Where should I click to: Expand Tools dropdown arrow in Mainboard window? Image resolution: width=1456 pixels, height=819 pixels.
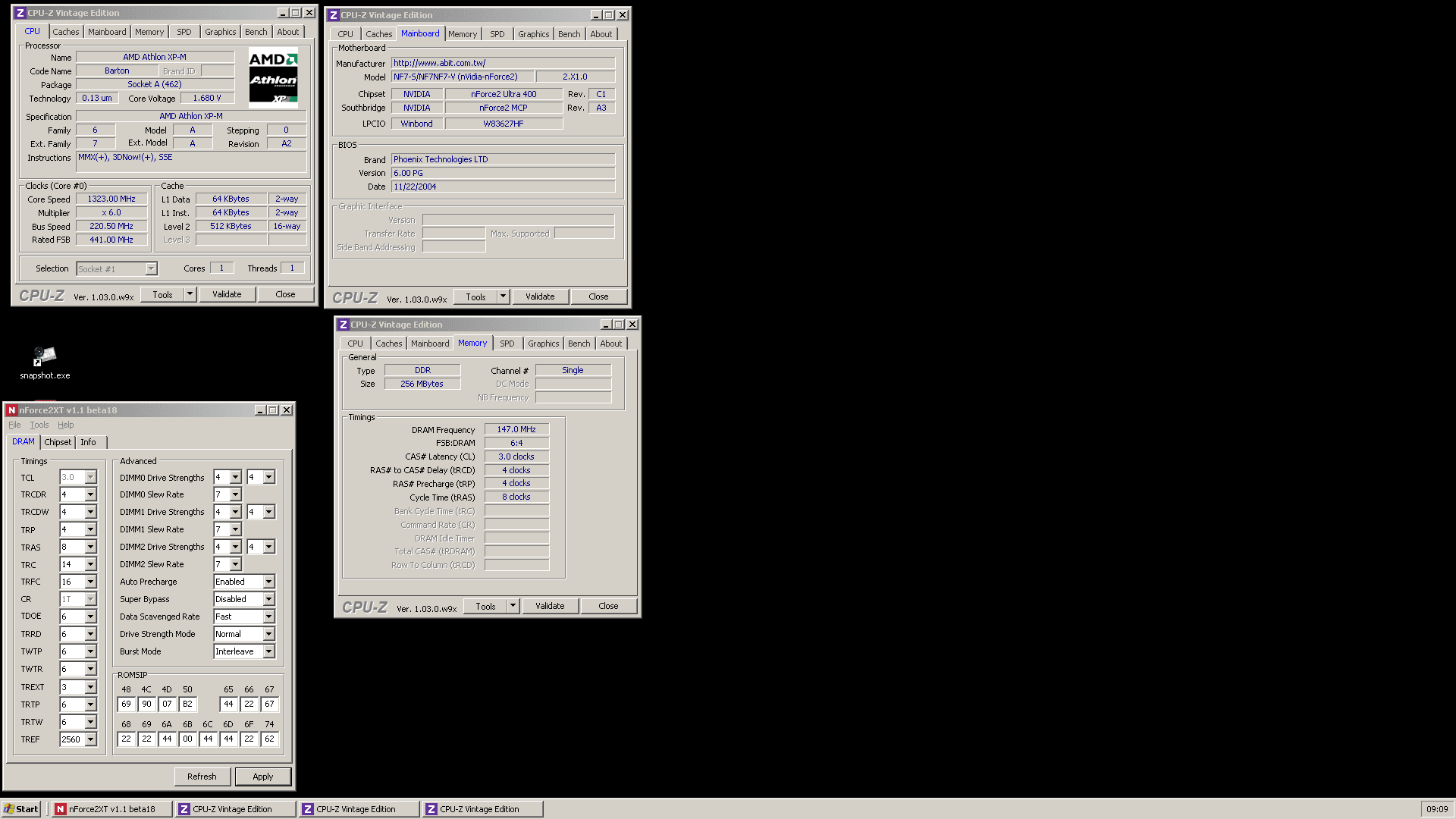click(x=503, y=297)
